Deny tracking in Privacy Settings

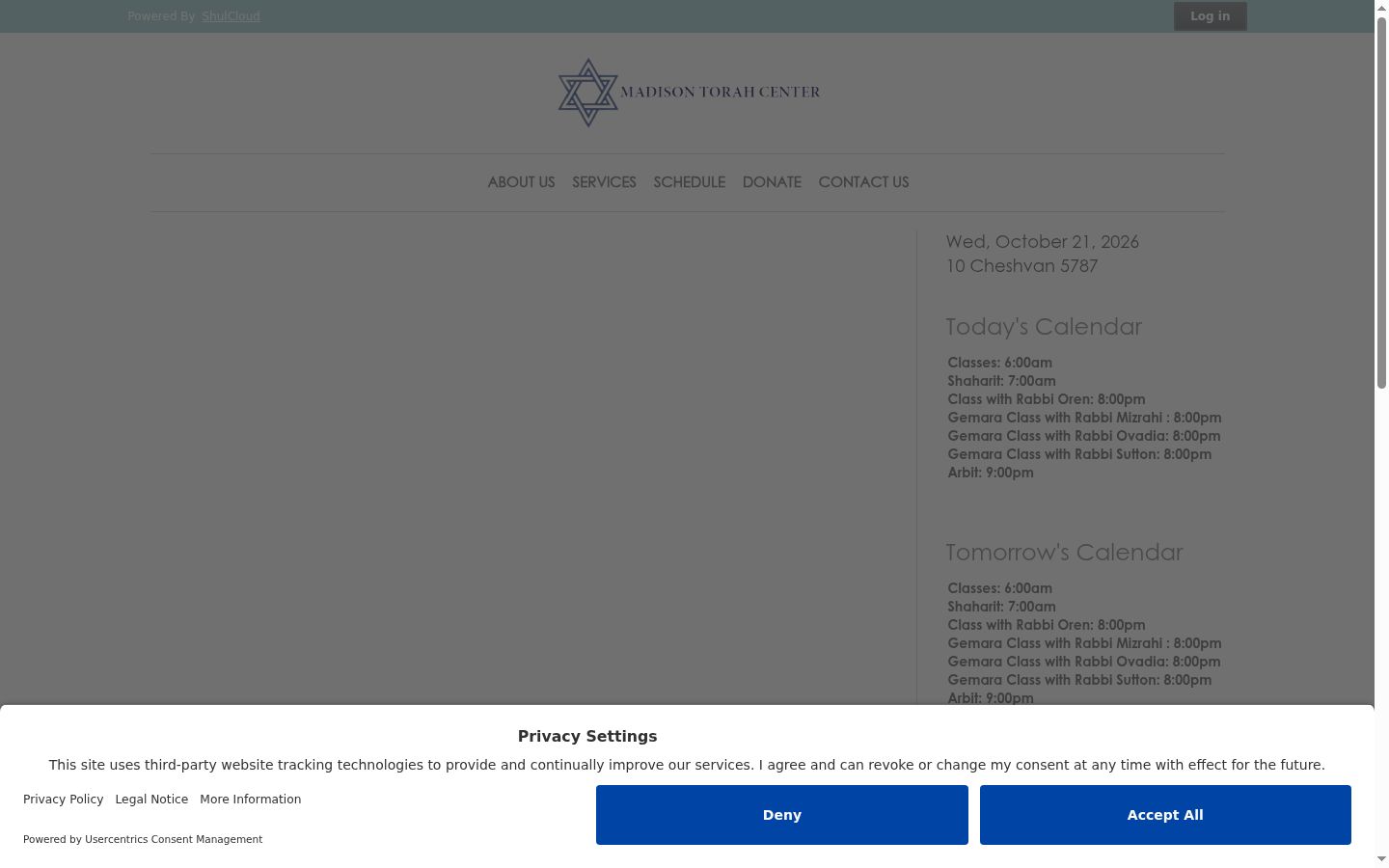pos(781,815)
